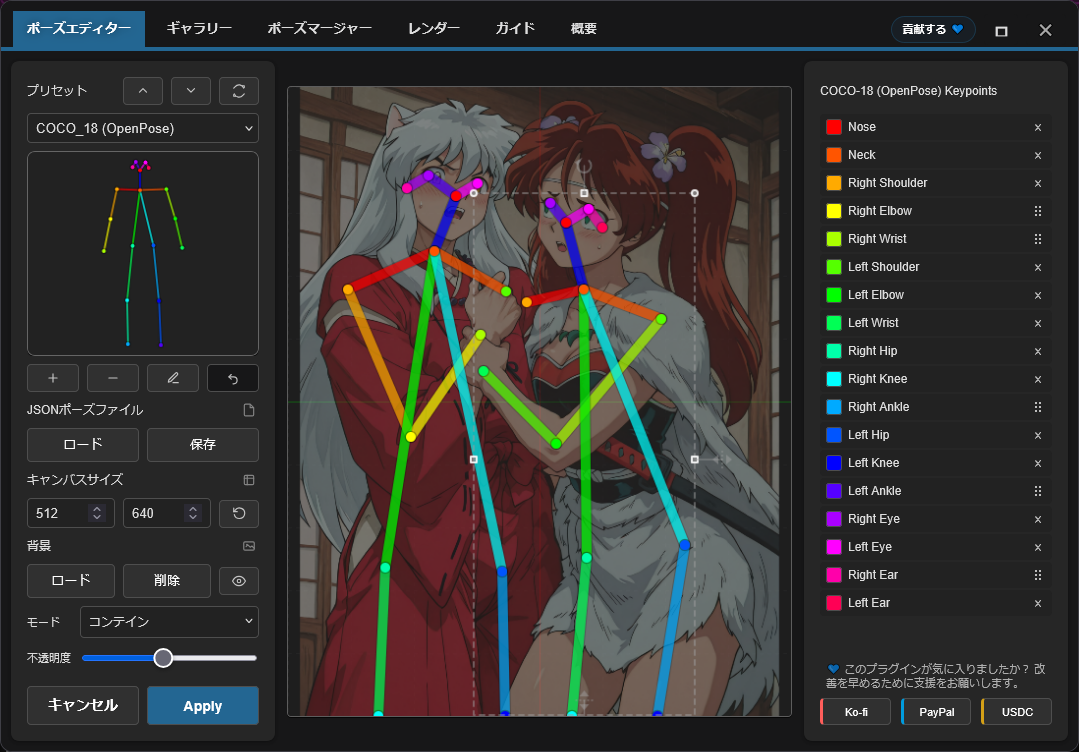
Task: Remove the Right Shoulder keypoint
Action: pos(1038,183)
